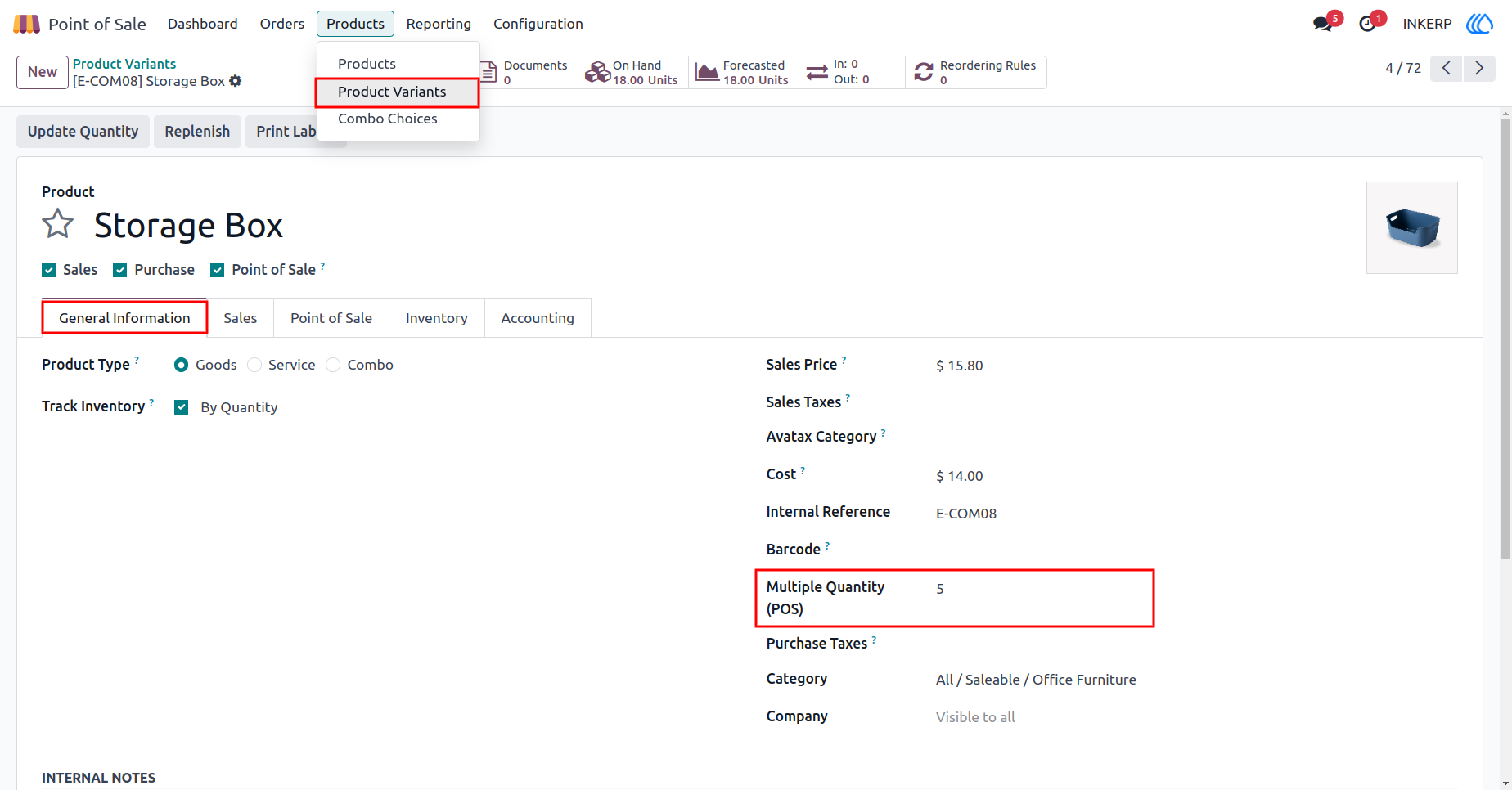
Task: Open the Company field dropdown
Action: (x=975, y=717)
